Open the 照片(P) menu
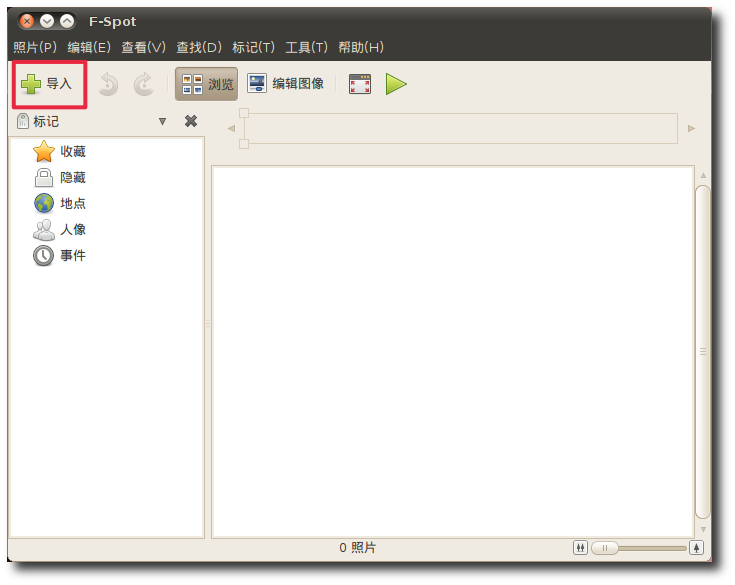The width and height of the screenshot is (735, 585). pyautogui.click(x=35, y=47)
